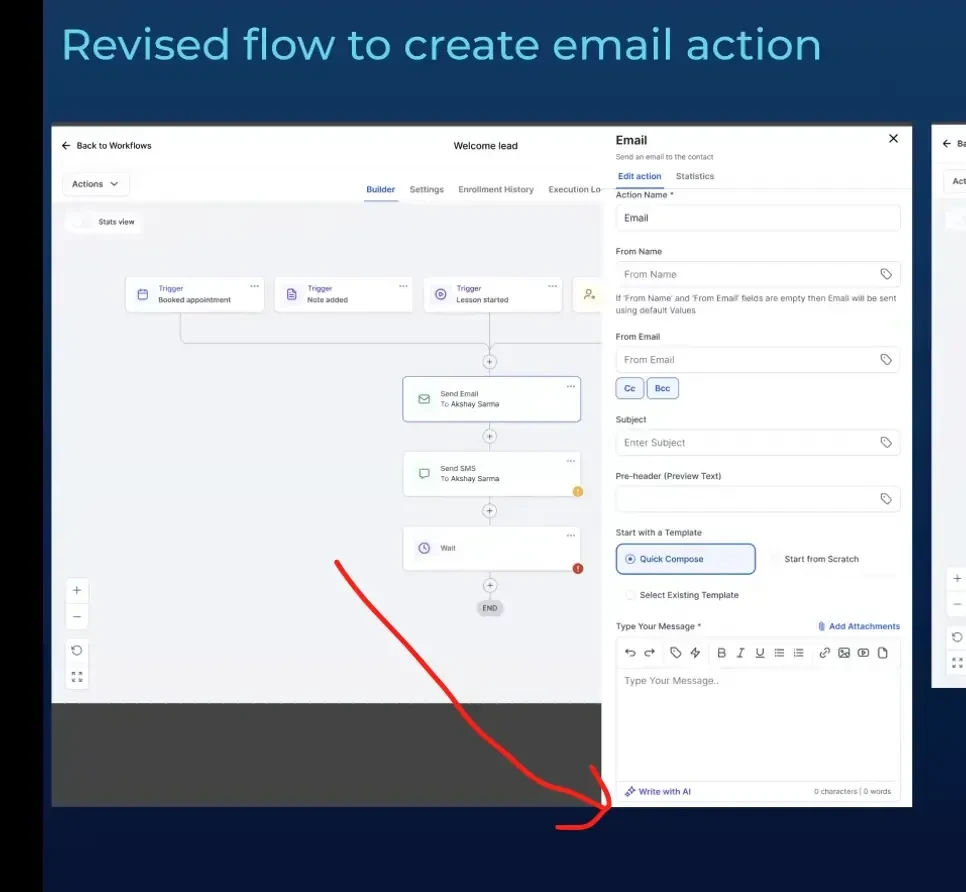Click the Type Your Message text area
The image size is (966, 892).
click(758, 725)
